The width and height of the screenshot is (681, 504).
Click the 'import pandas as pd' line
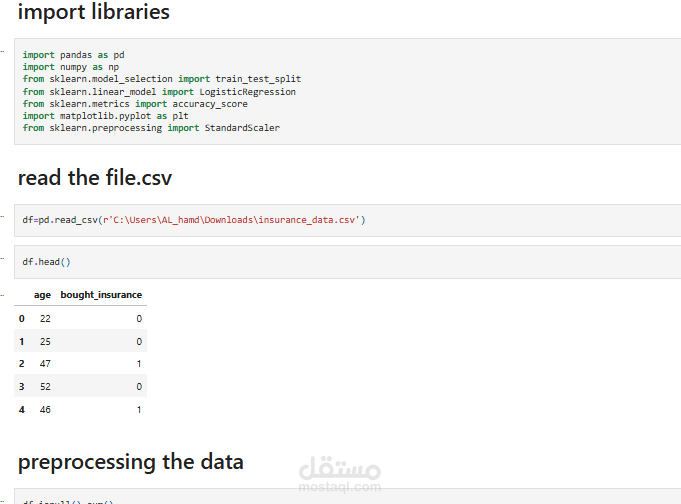tap(73, 55)
